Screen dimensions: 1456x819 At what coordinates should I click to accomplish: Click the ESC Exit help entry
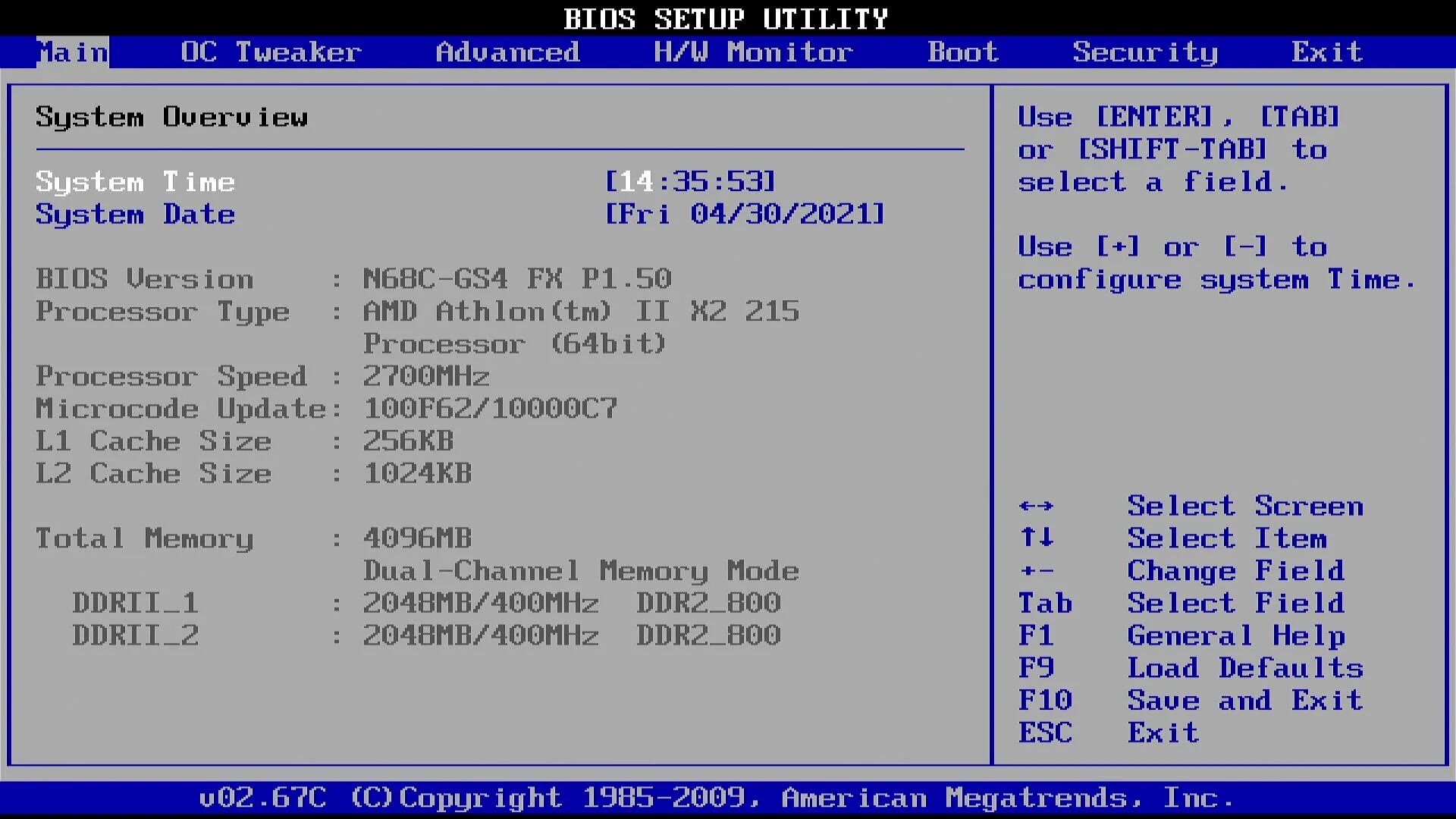tap(1163, 733)
